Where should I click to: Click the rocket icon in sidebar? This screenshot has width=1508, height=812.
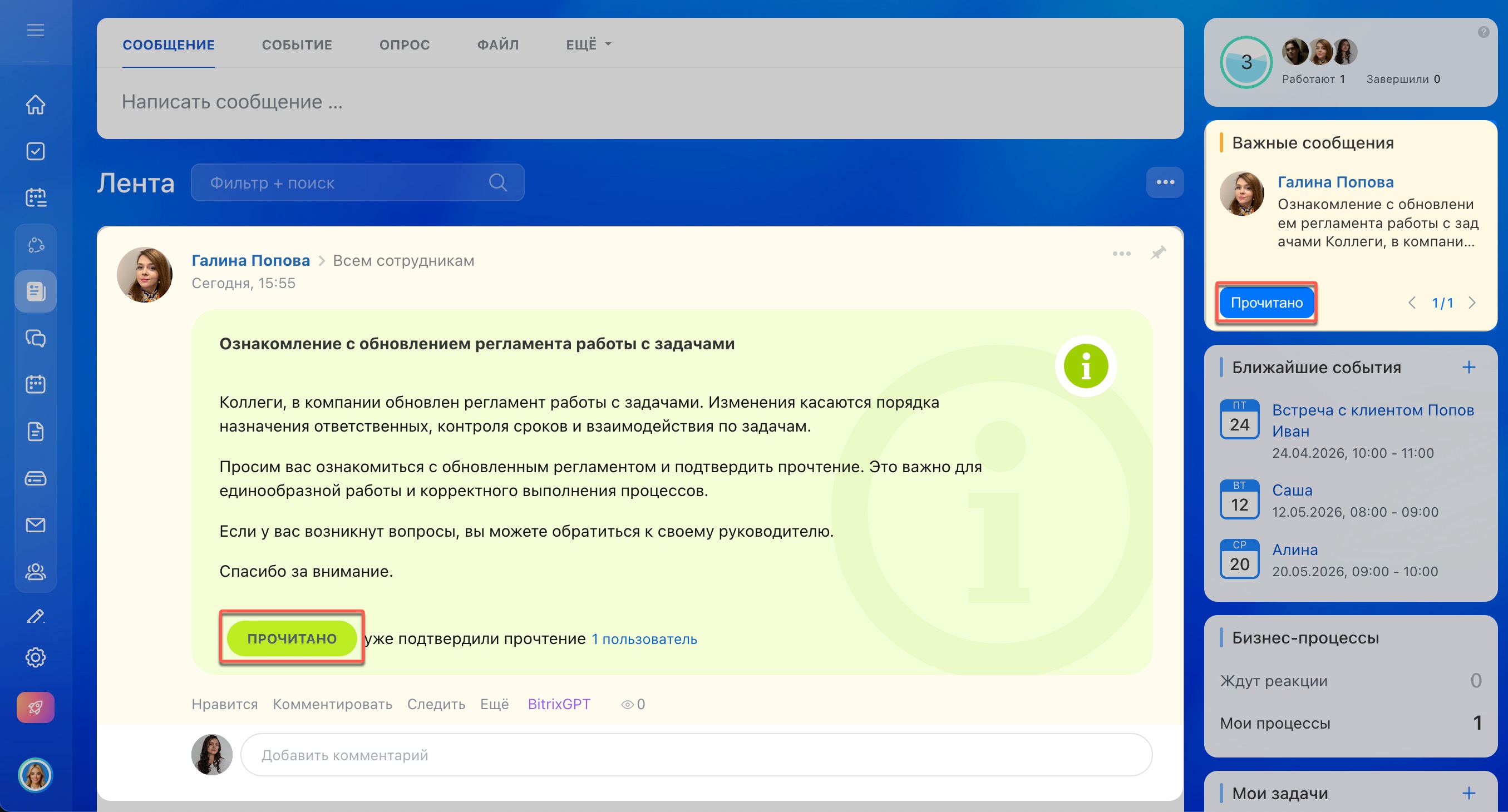tap(35, 707)
